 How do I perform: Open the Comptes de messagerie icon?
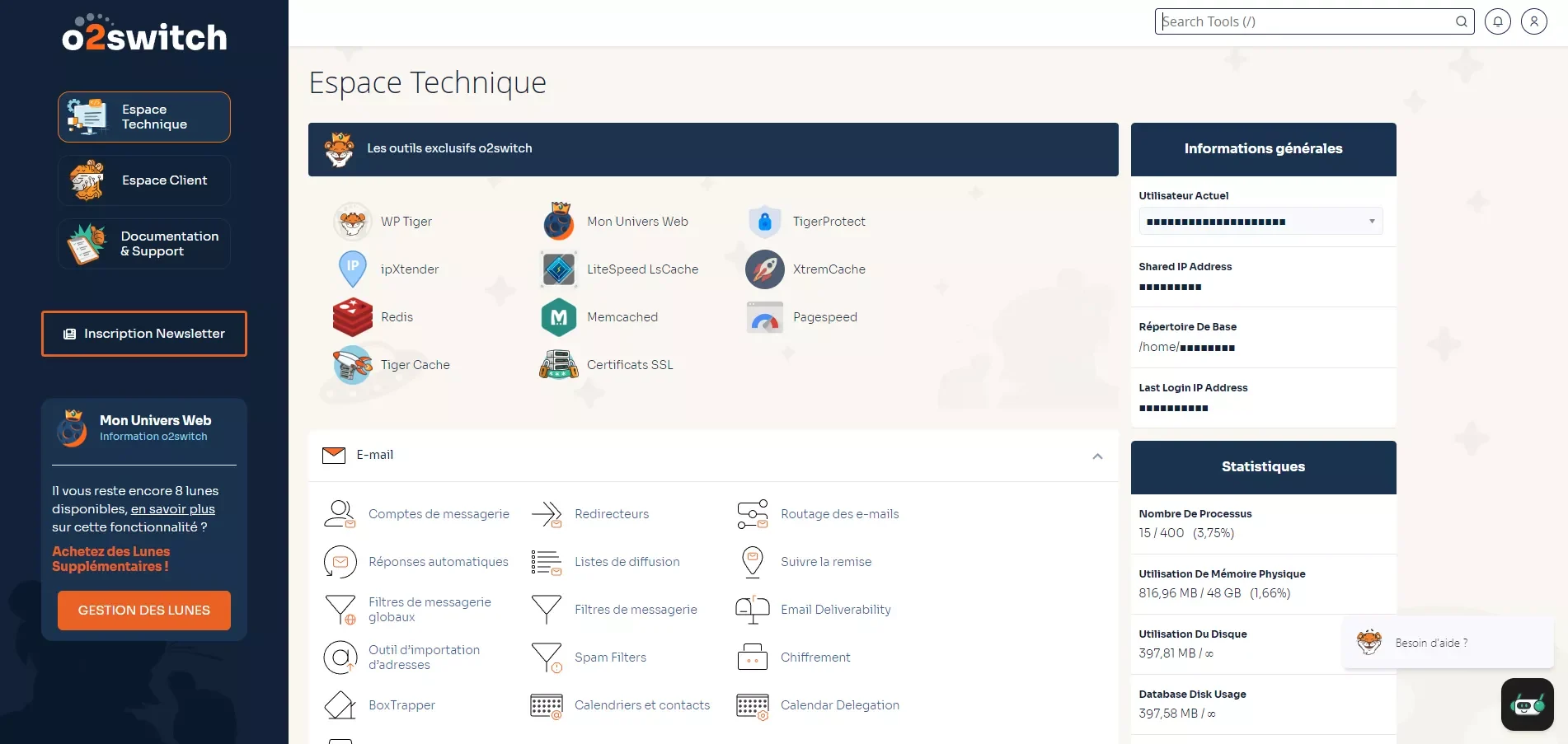[x=340, y=514]
